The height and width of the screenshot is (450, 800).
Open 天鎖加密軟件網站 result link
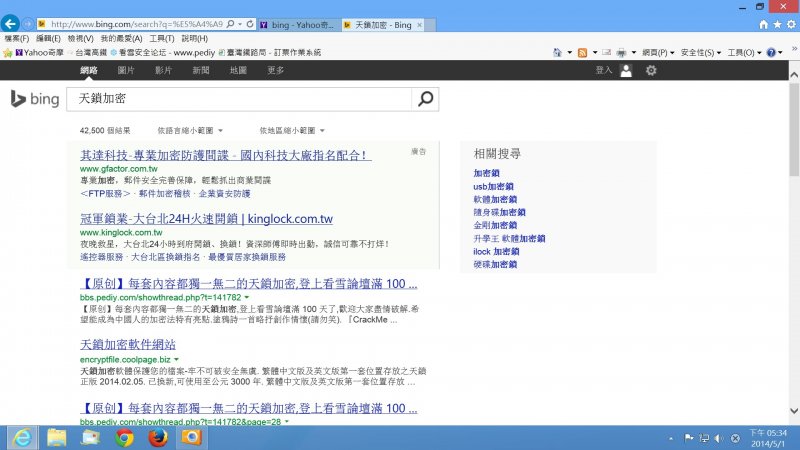click(x=128, y=344)
